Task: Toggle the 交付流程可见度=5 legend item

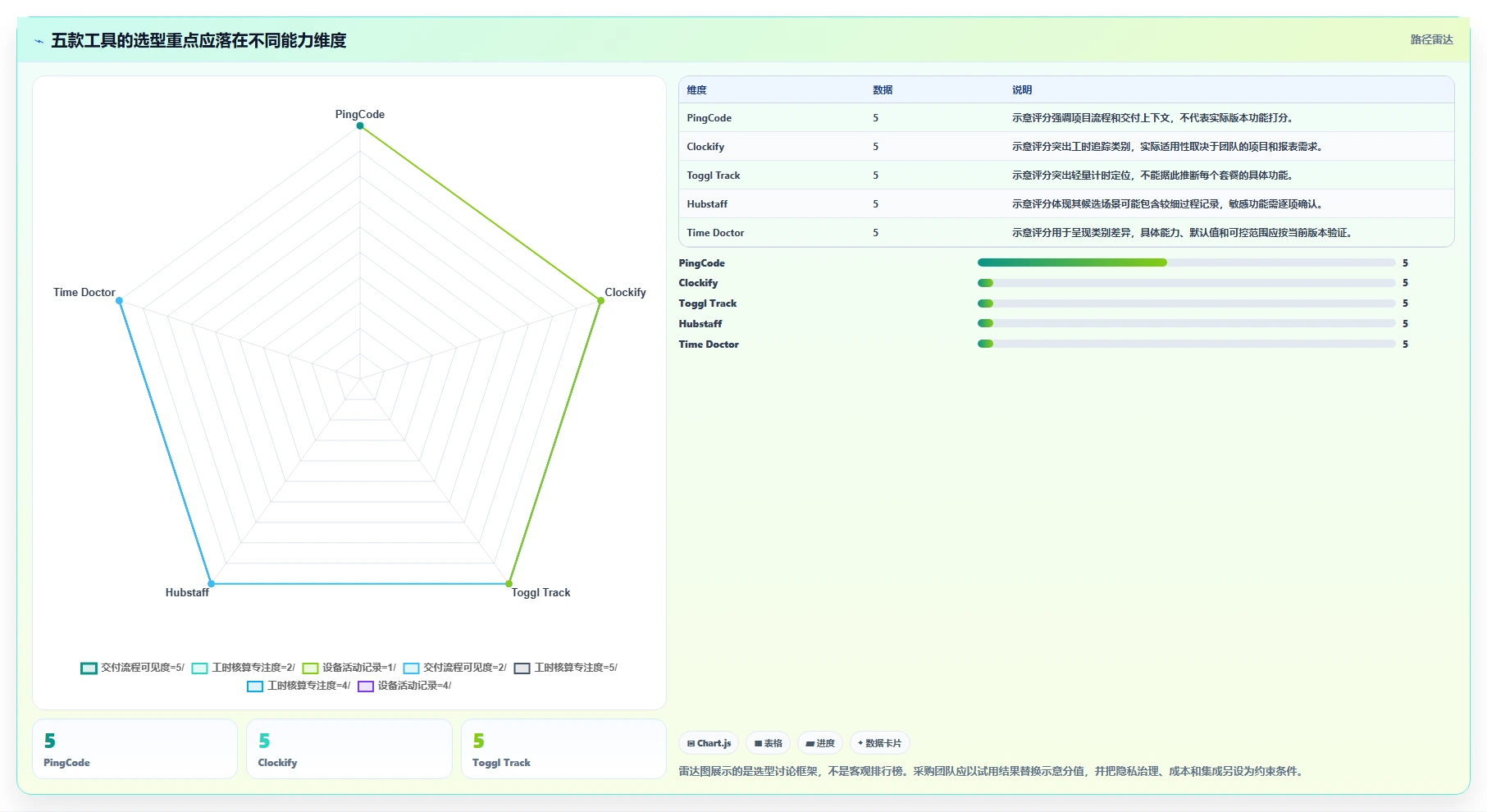Action: click(132, 668)
